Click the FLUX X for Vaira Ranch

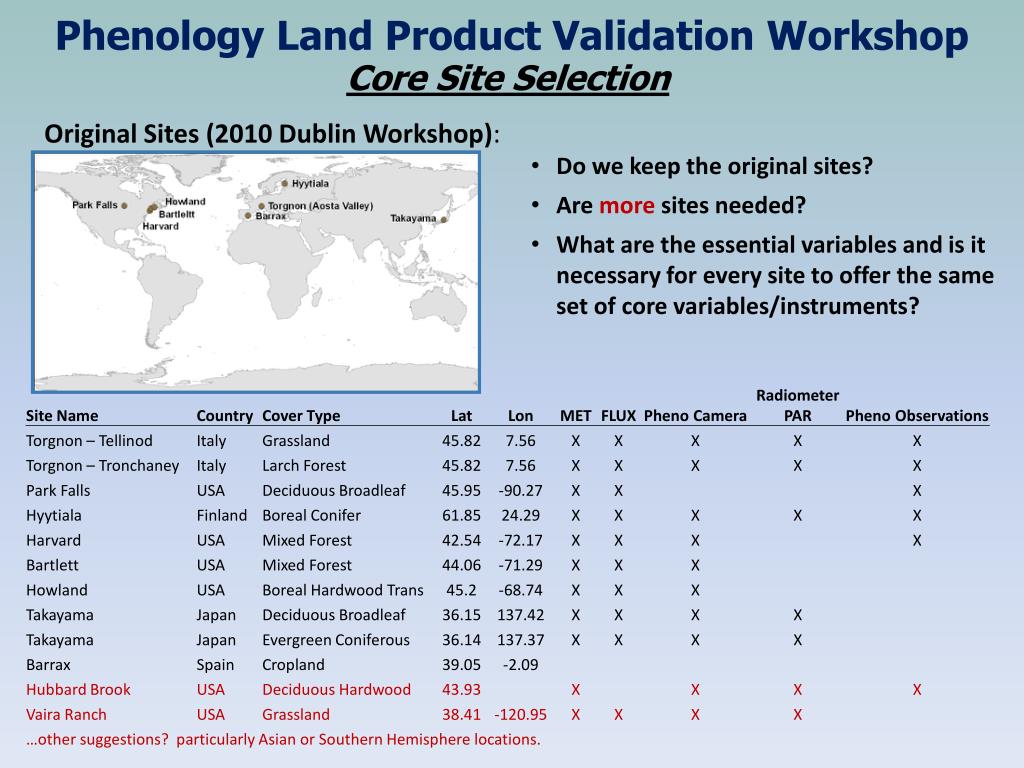click(618, 715)
